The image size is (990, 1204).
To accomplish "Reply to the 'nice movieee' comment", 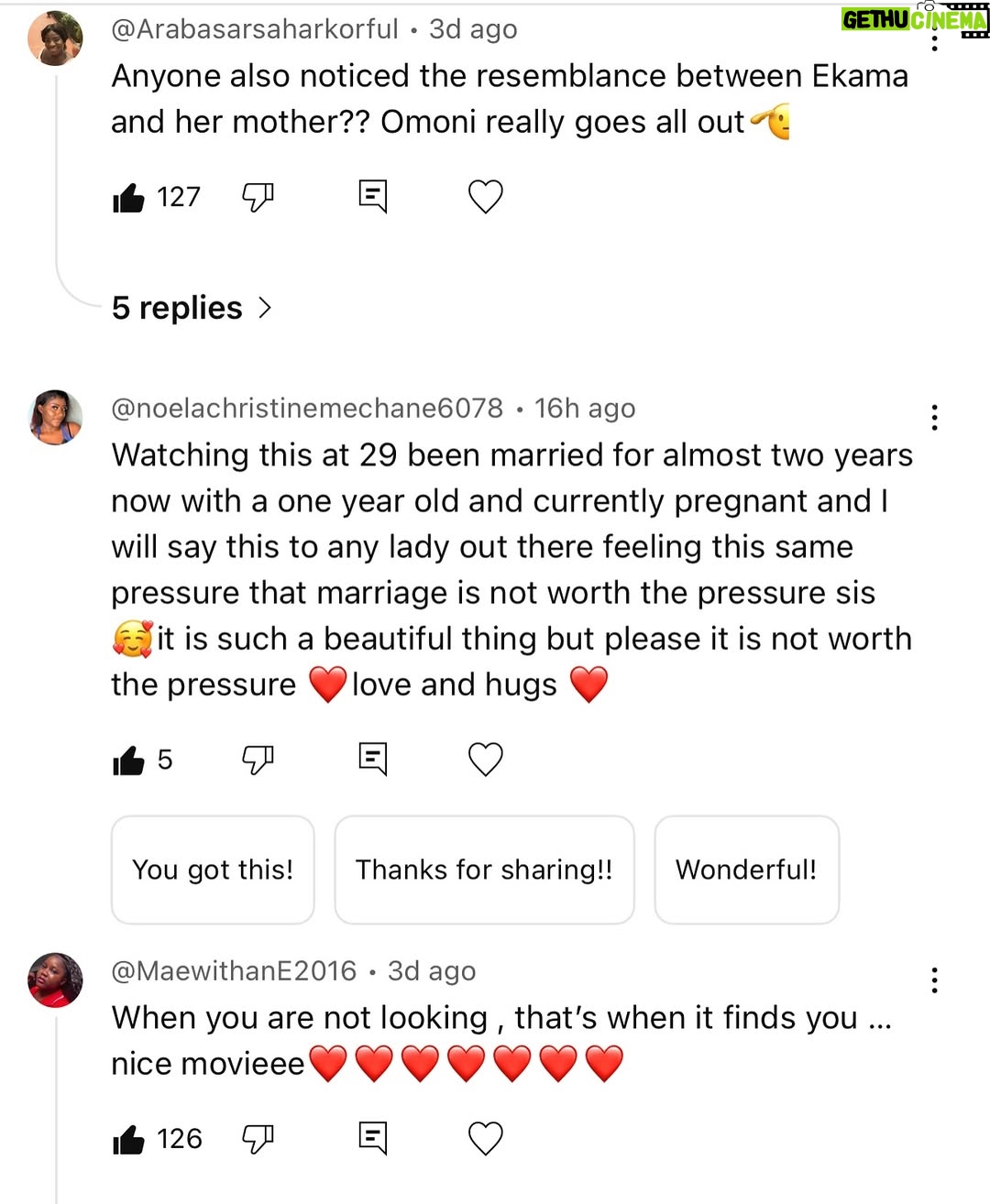I will 373,1139.
